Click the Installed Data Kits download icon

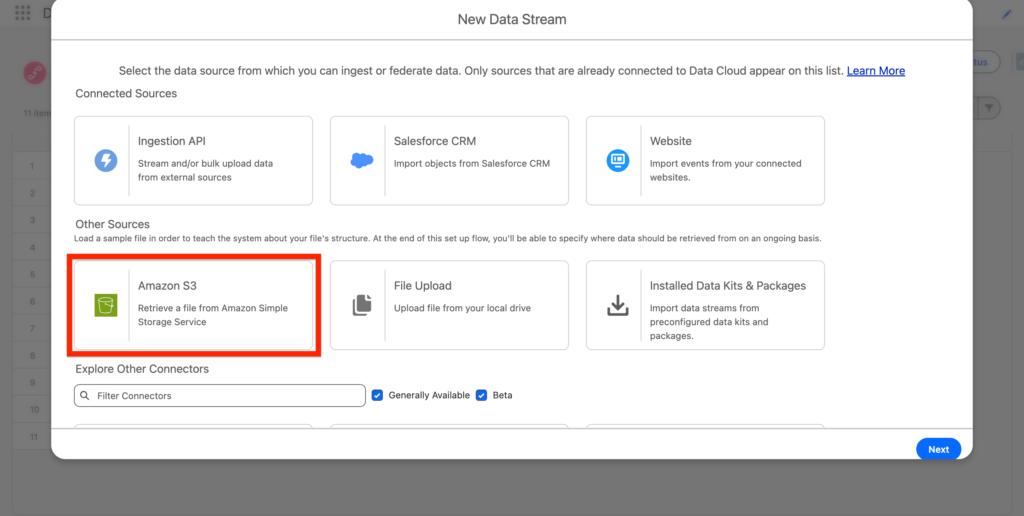(617, 305)
